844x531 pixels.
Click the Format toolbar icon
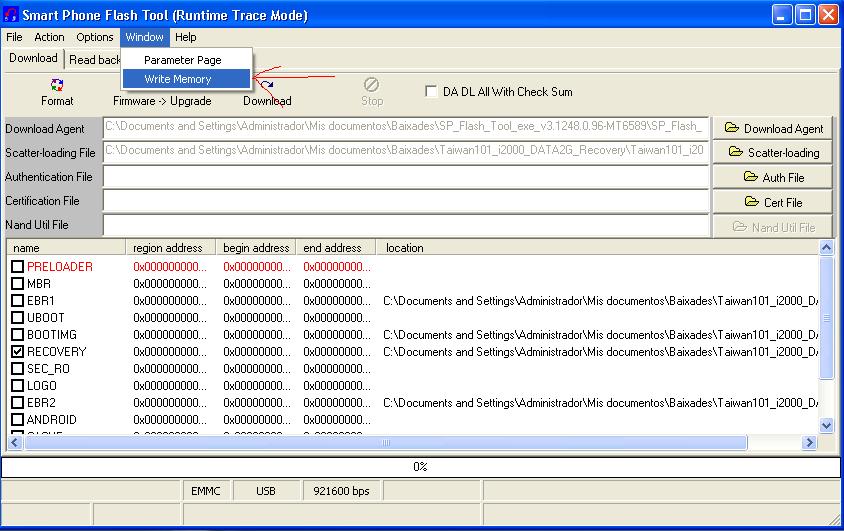(x=57, y=85)
